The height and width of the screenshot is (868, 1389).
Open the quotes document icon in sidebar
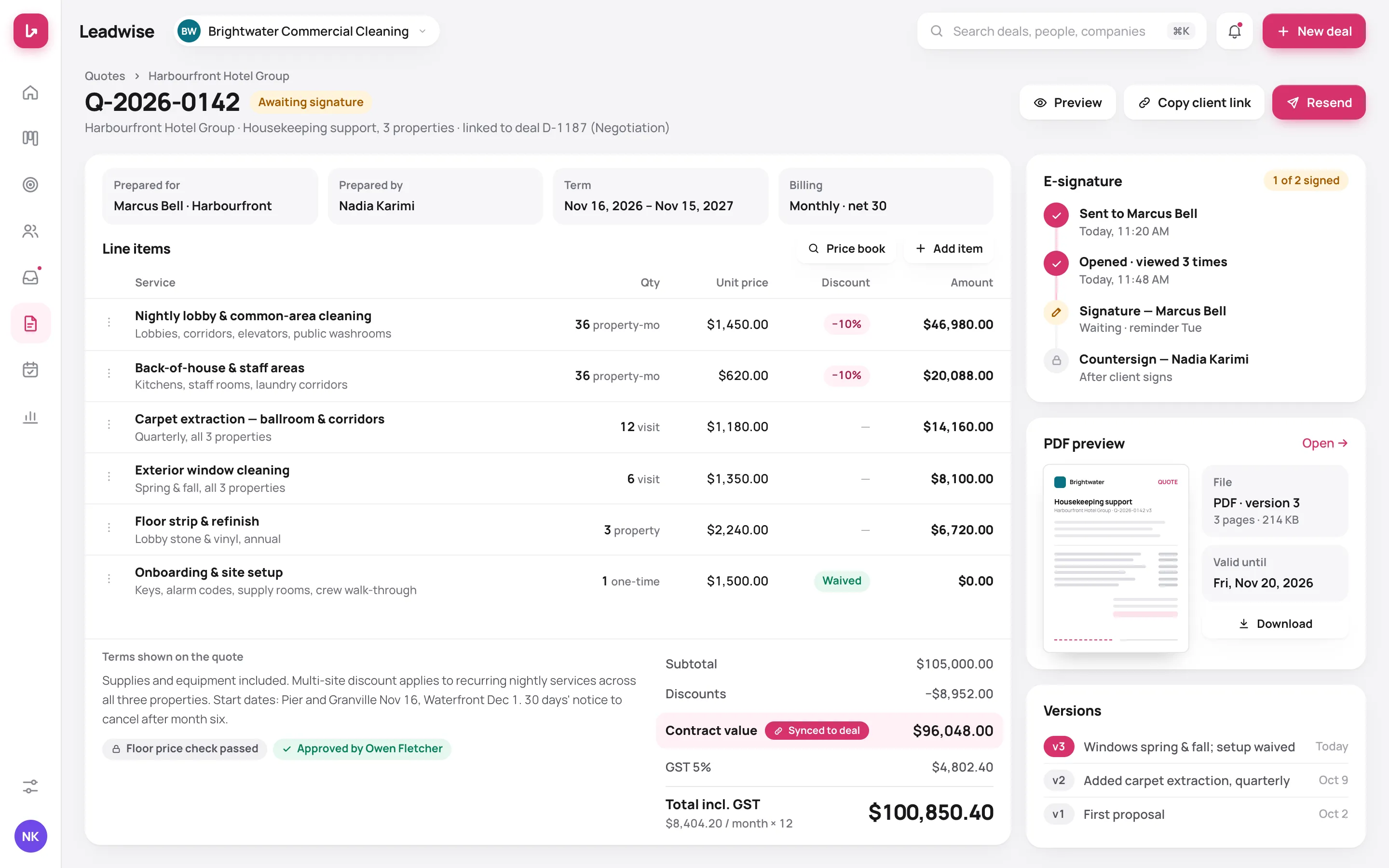(30, 323)
